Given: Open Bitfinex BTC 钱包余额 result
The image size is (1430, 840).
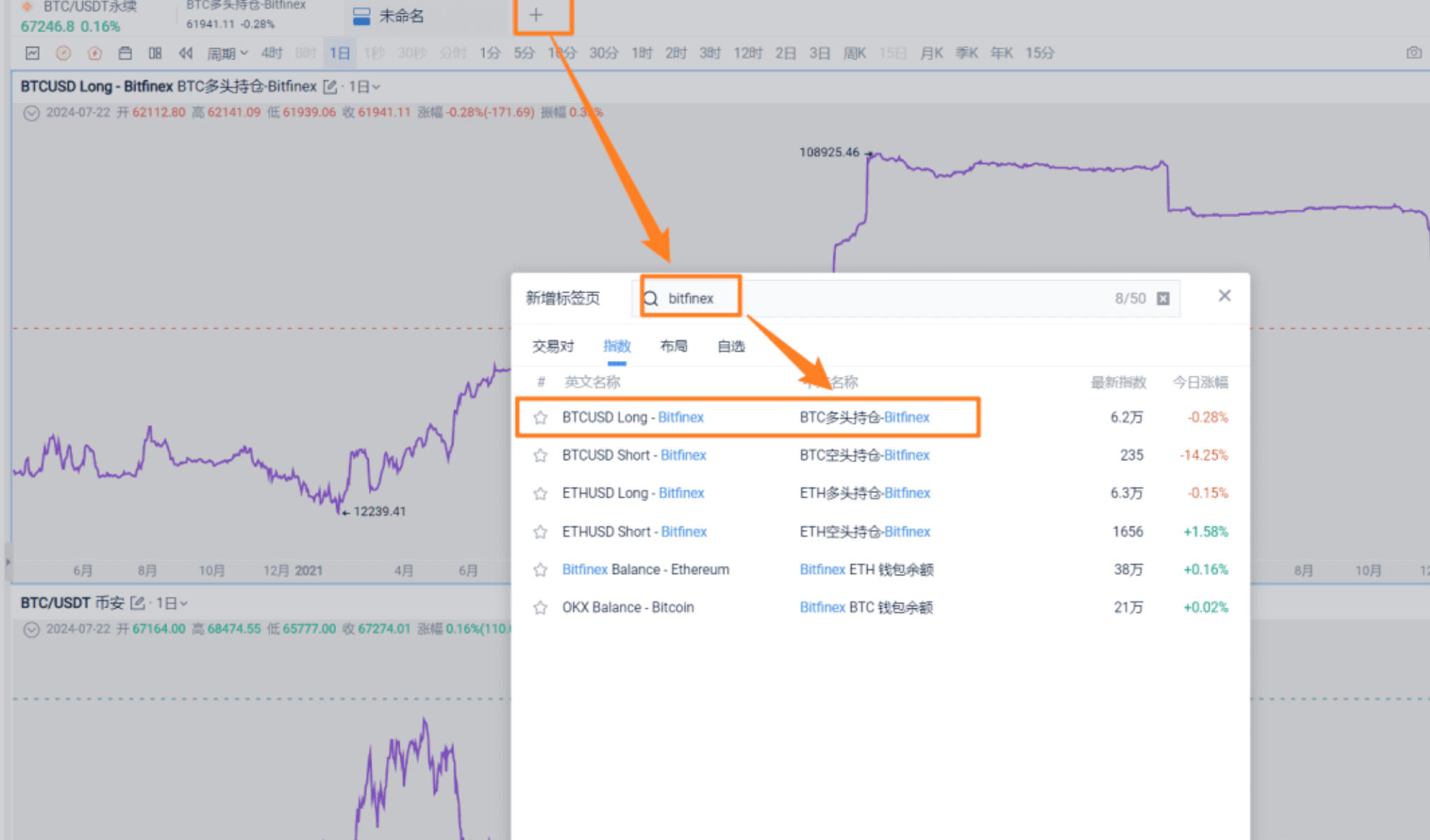Looking at the screenshot, I should tap(867, 607).
